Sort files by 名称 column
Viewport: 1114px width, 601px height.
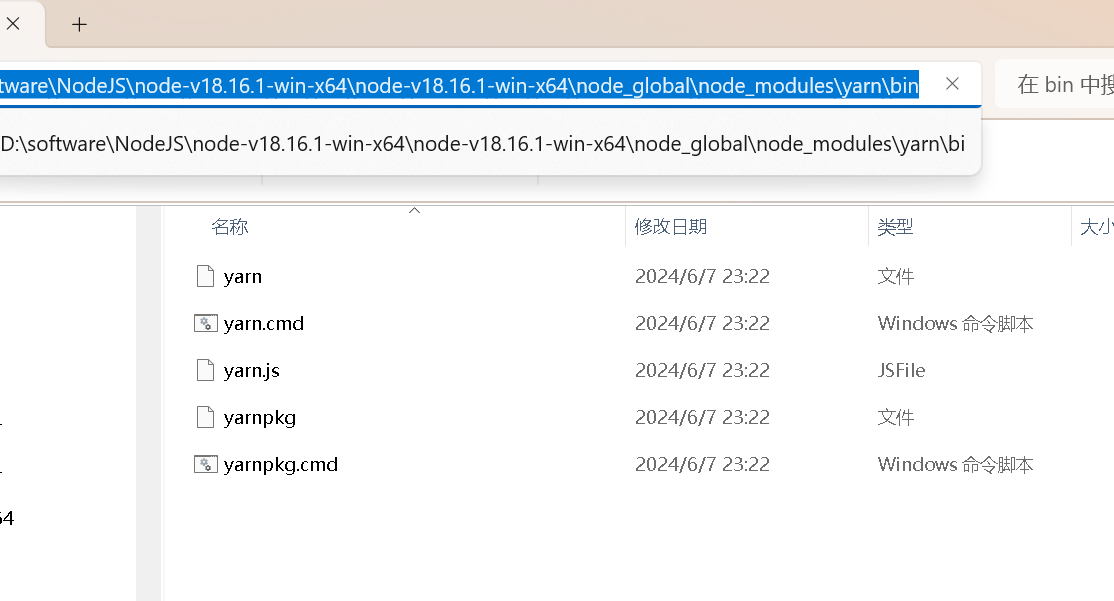tap(229, 227)
